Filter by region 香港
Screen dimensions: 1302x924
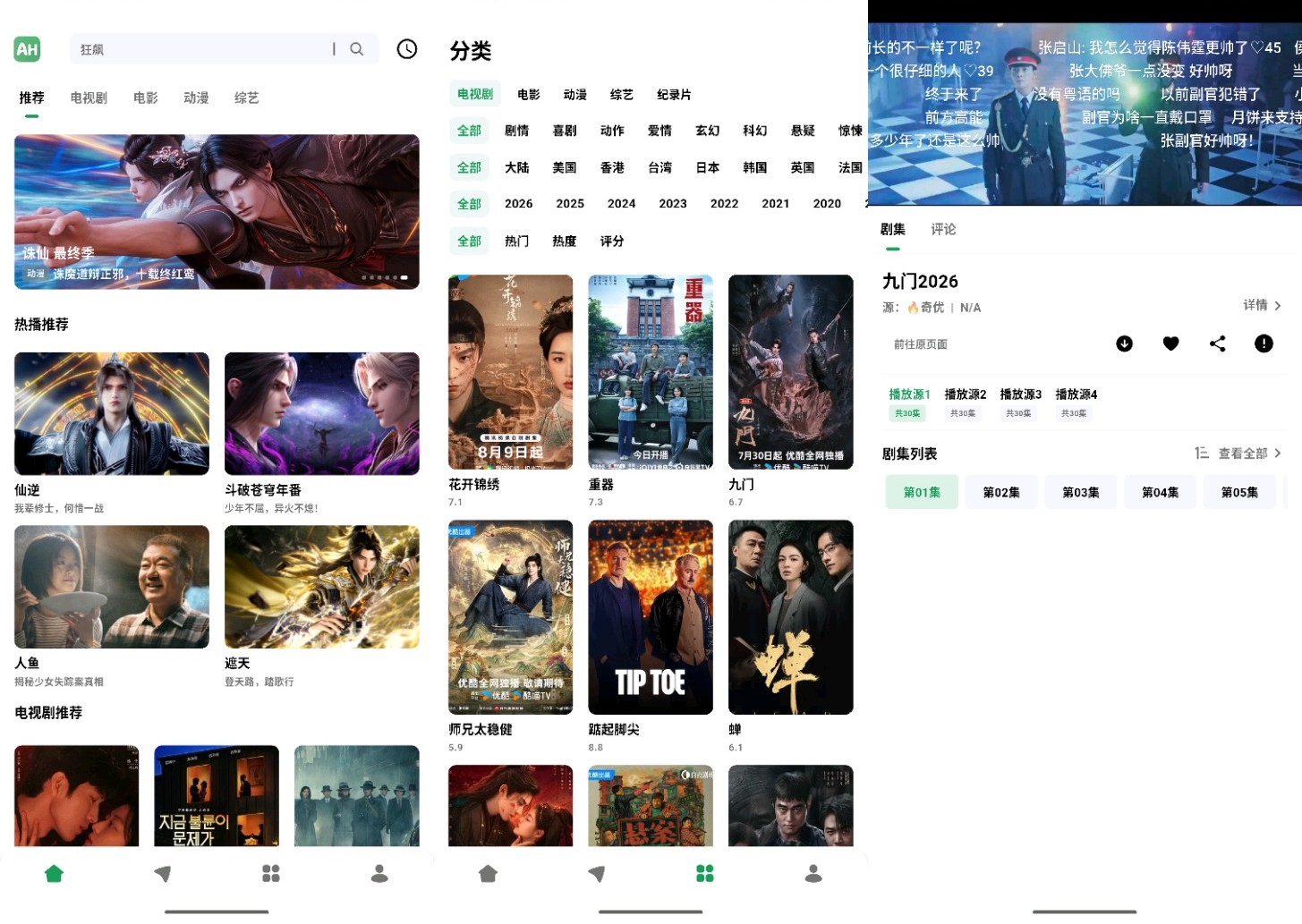(x=612, y=168)
